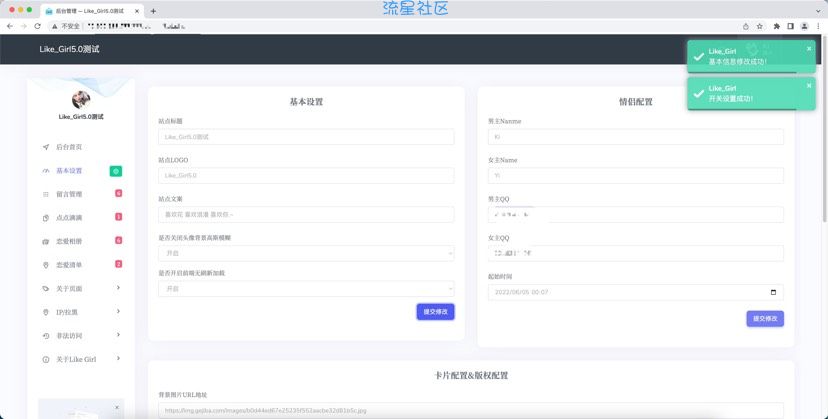Toggle the browser side panel icon
Viewport: 828px width, 419px height.
[x=791, y=26]
